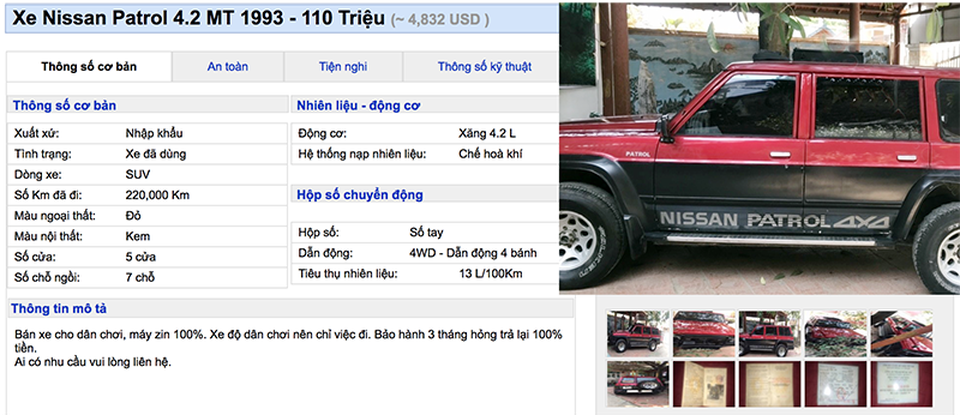Select the yellowed two-page document thumbnail
This screenshot has height=415, width=960.
point(770,384)
